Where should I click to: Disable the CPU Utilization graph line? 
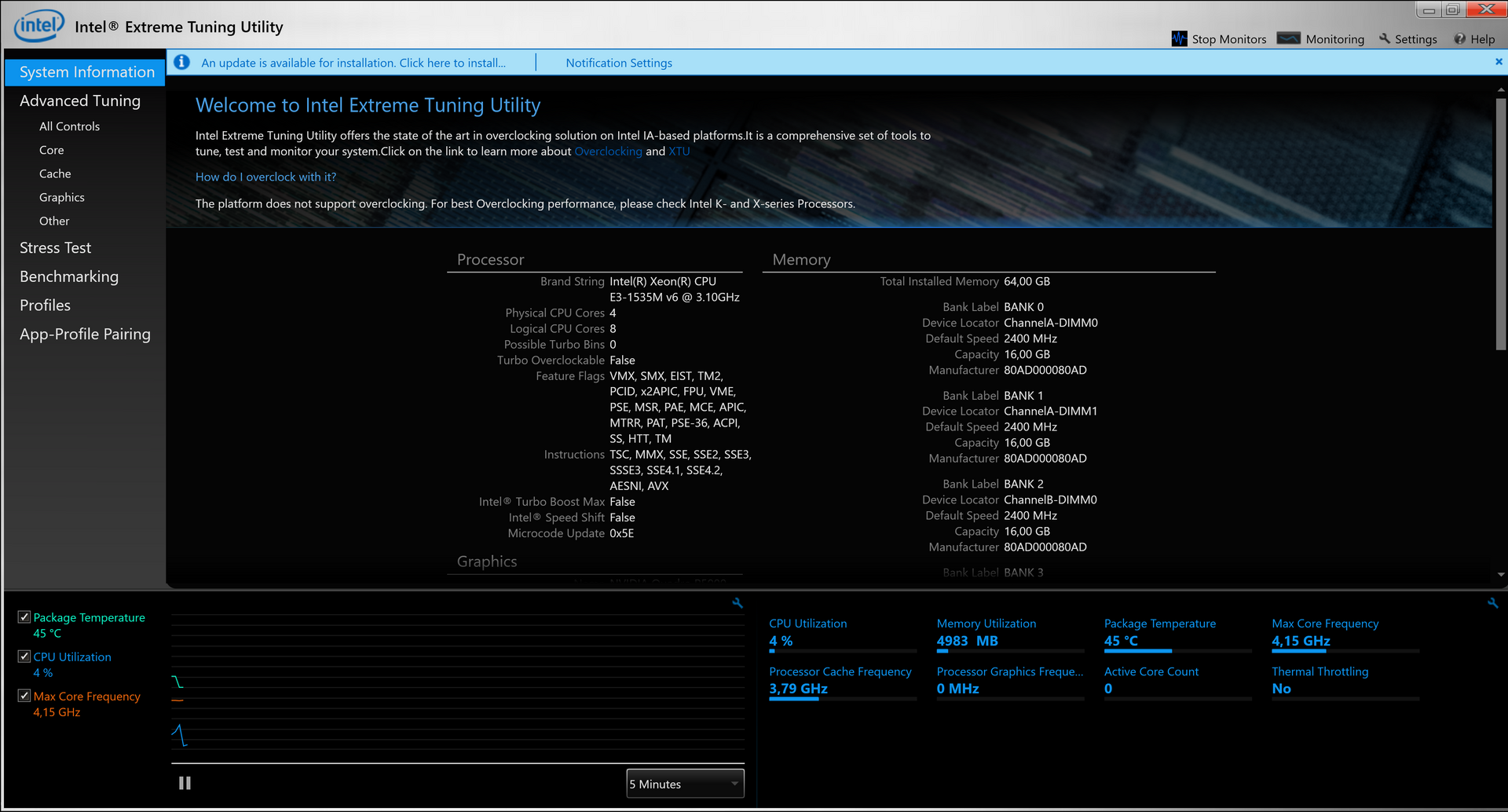22,656
